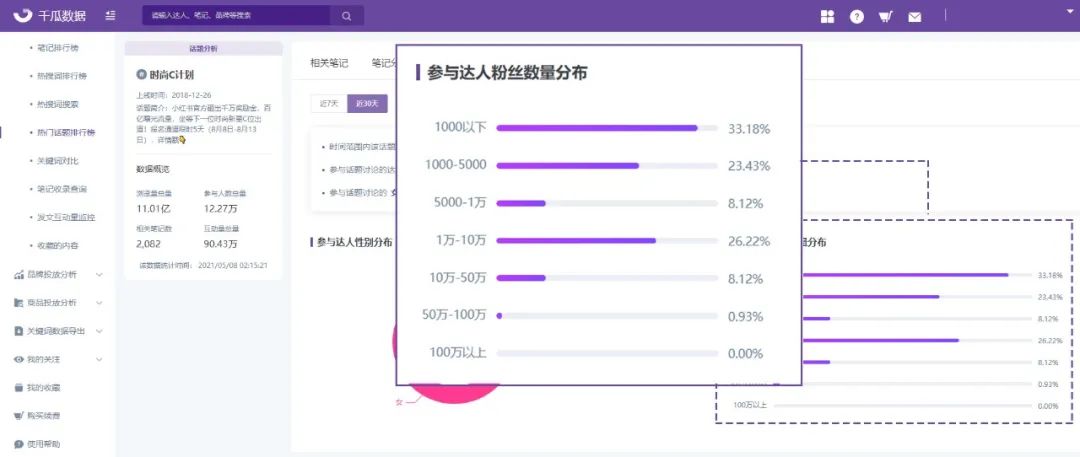The image size is (1080, 457).
Task: Expand the 品牌投放分析 chevron
Action: [99, 274]
